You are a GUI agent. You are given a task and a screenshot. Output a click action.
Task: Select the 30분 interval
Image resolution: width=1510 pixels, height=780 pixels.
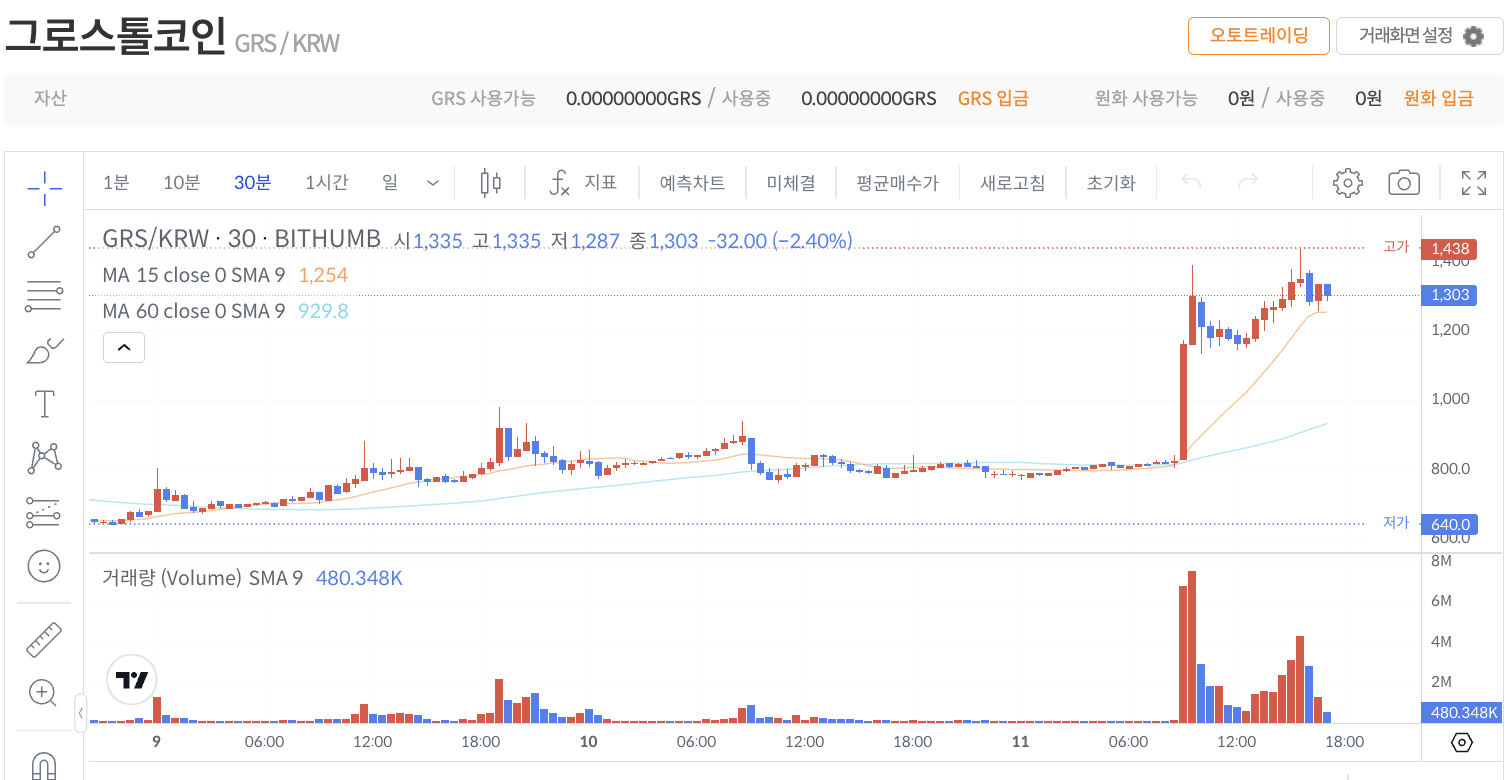pos(252,183)
